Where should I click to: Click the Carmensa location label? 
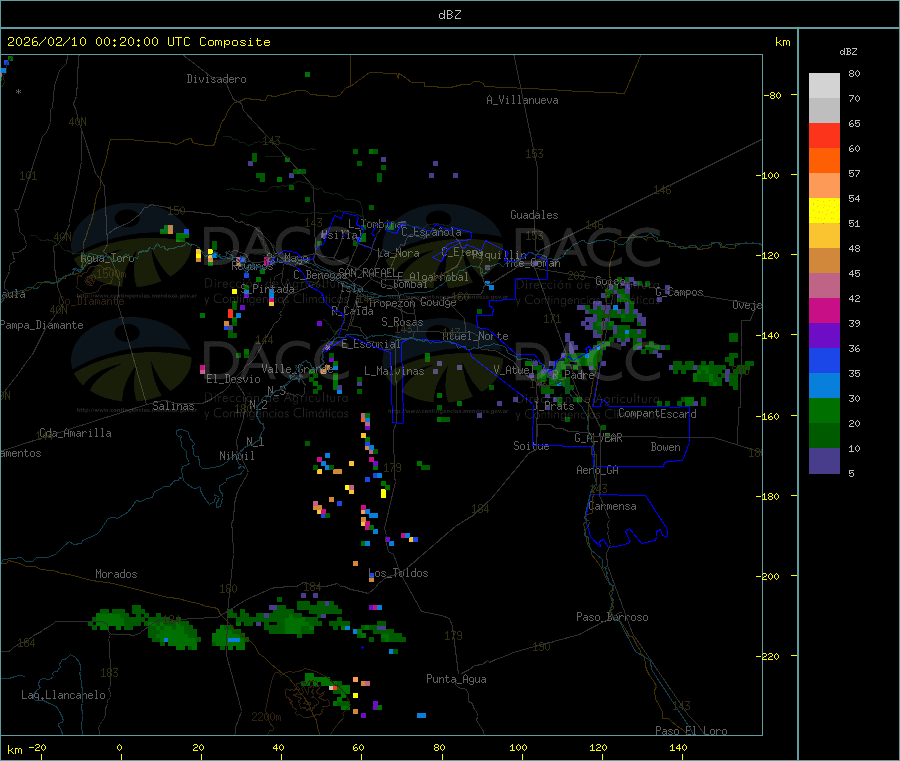(x=612, y=506)
